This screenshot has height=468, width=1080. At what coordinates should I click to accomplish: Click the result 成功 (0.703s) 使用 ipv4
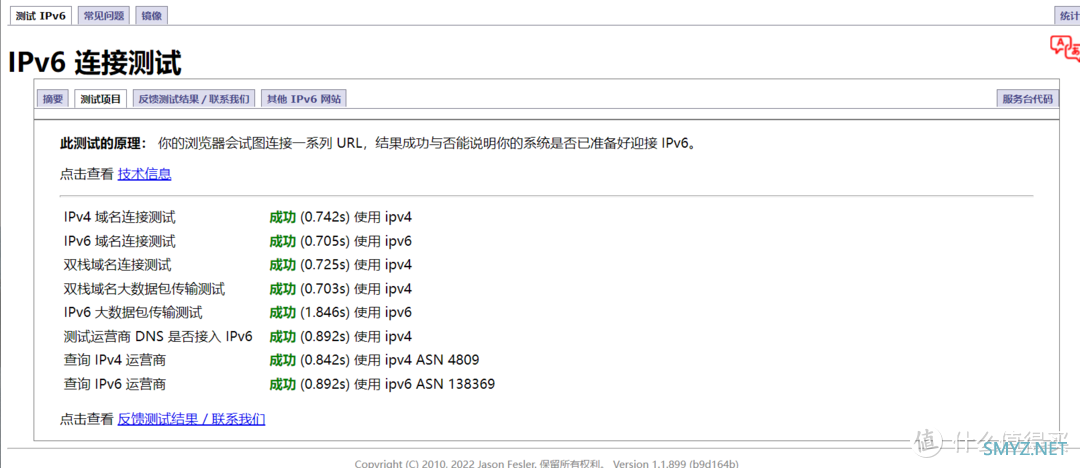(x=341, y=289)
